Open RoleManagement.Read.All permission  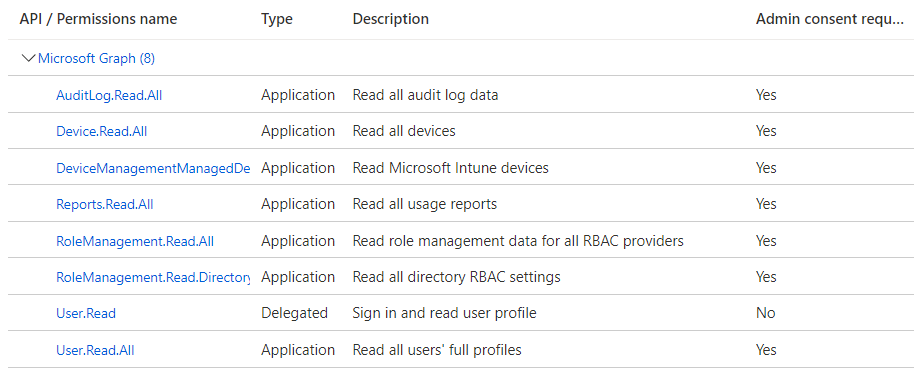point(135,241)
